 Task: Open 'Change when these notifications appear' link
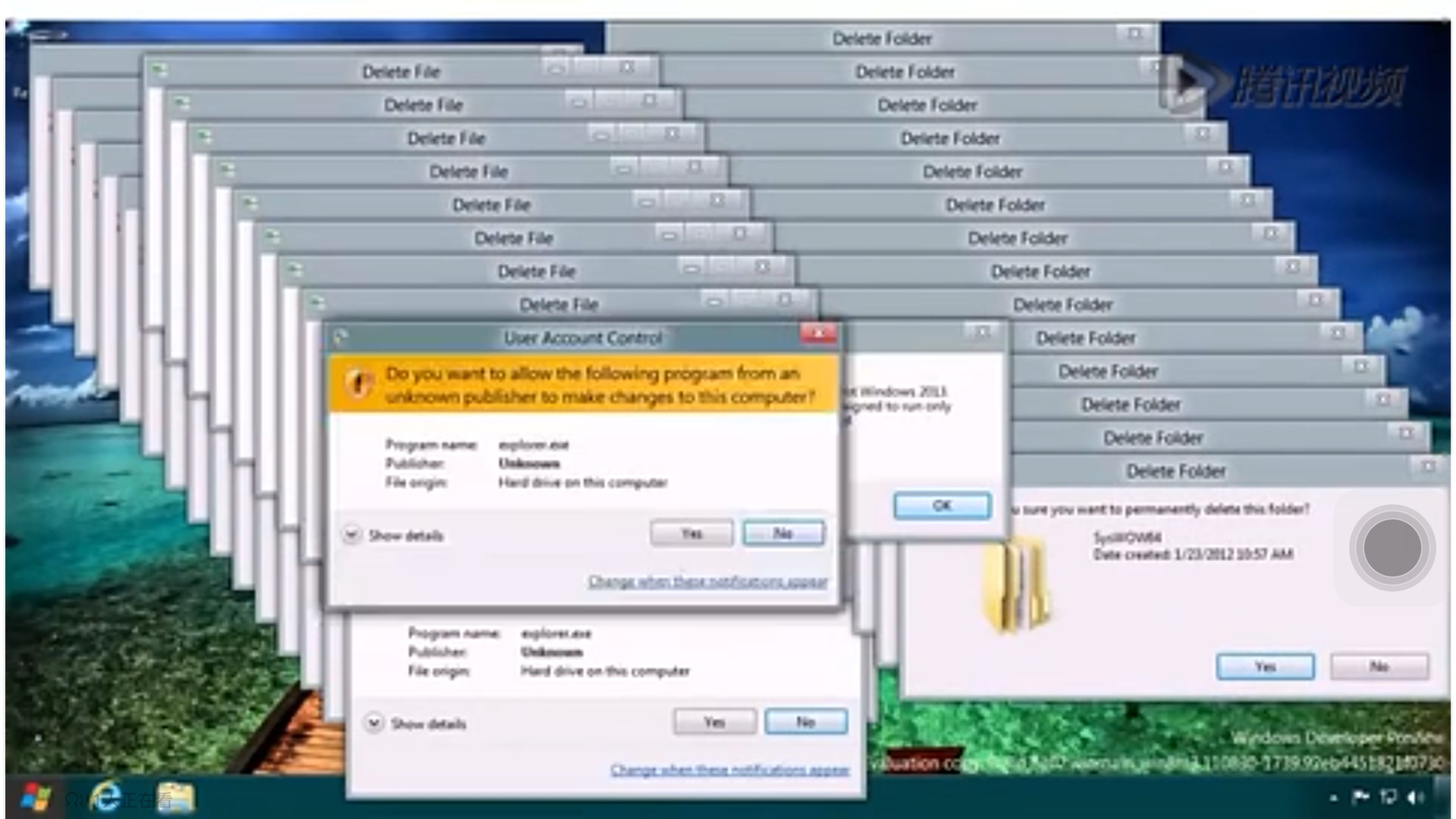click(707, 582)
